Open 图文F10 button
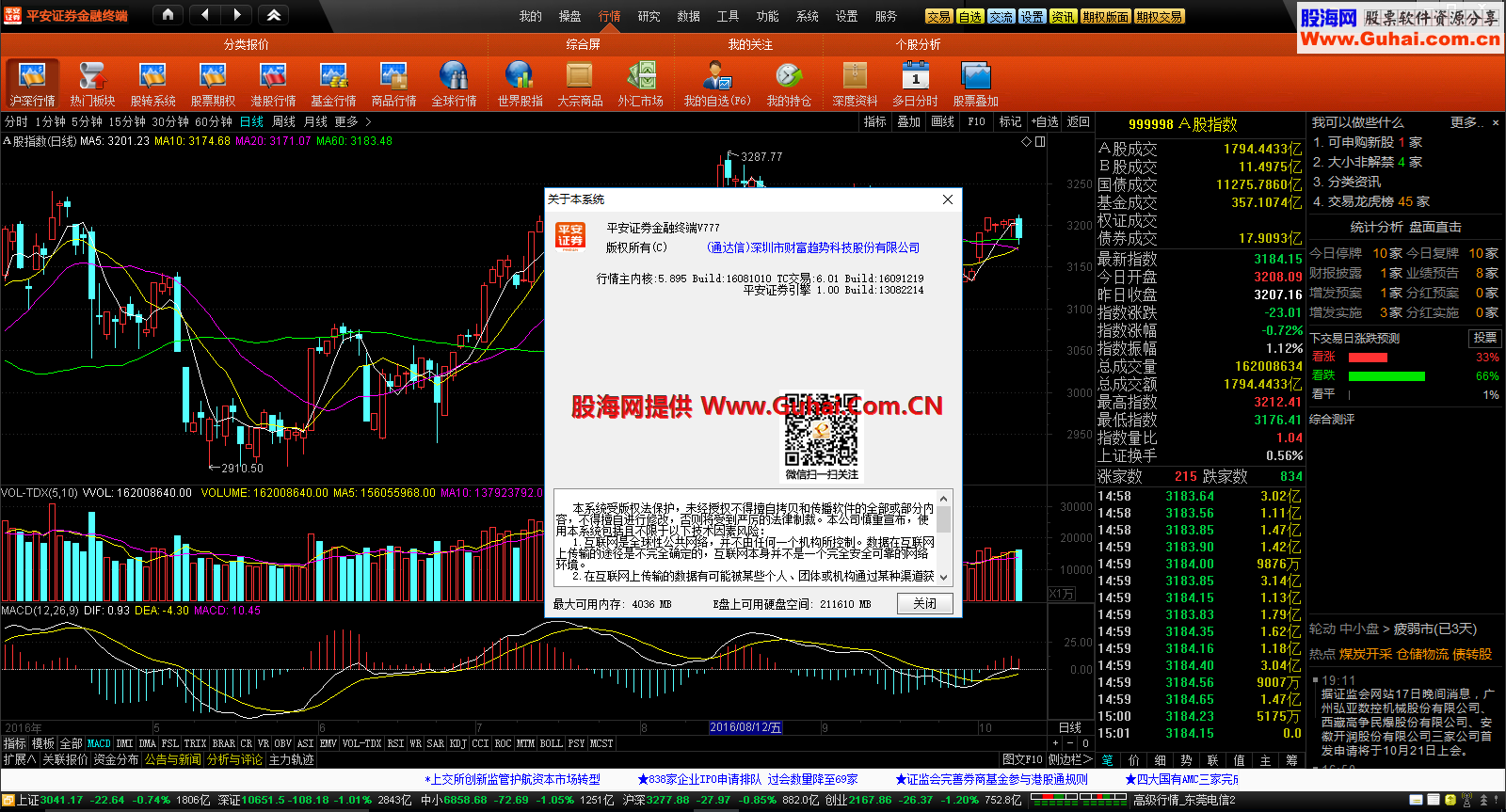Viewport: 1506px width, 812px height. point(1022,759)
